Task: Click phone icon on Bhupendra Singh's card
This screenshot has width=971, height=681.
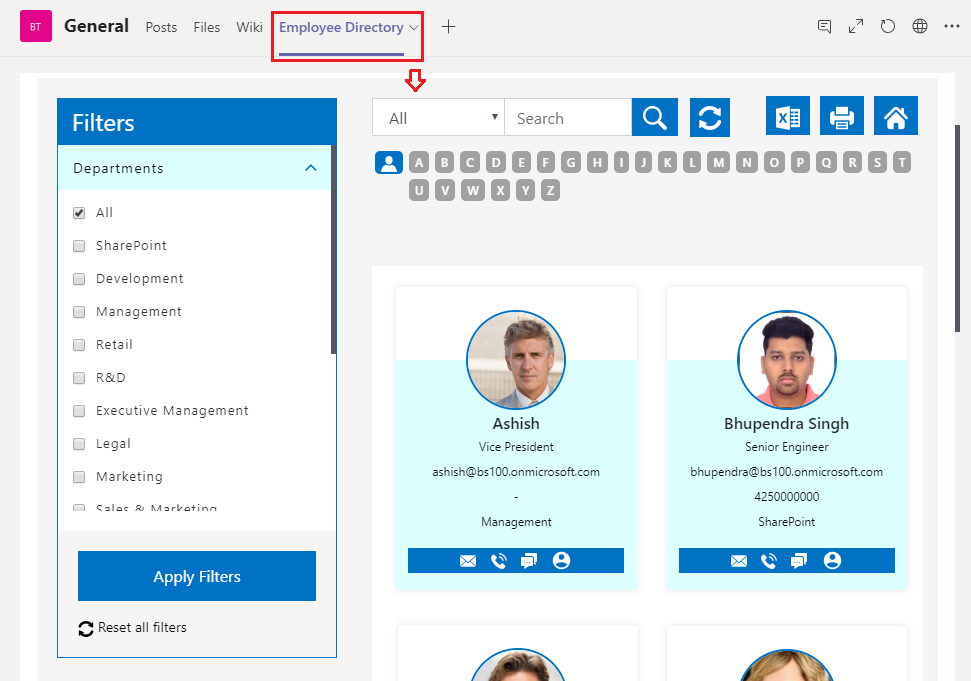Action: [769, 561]
